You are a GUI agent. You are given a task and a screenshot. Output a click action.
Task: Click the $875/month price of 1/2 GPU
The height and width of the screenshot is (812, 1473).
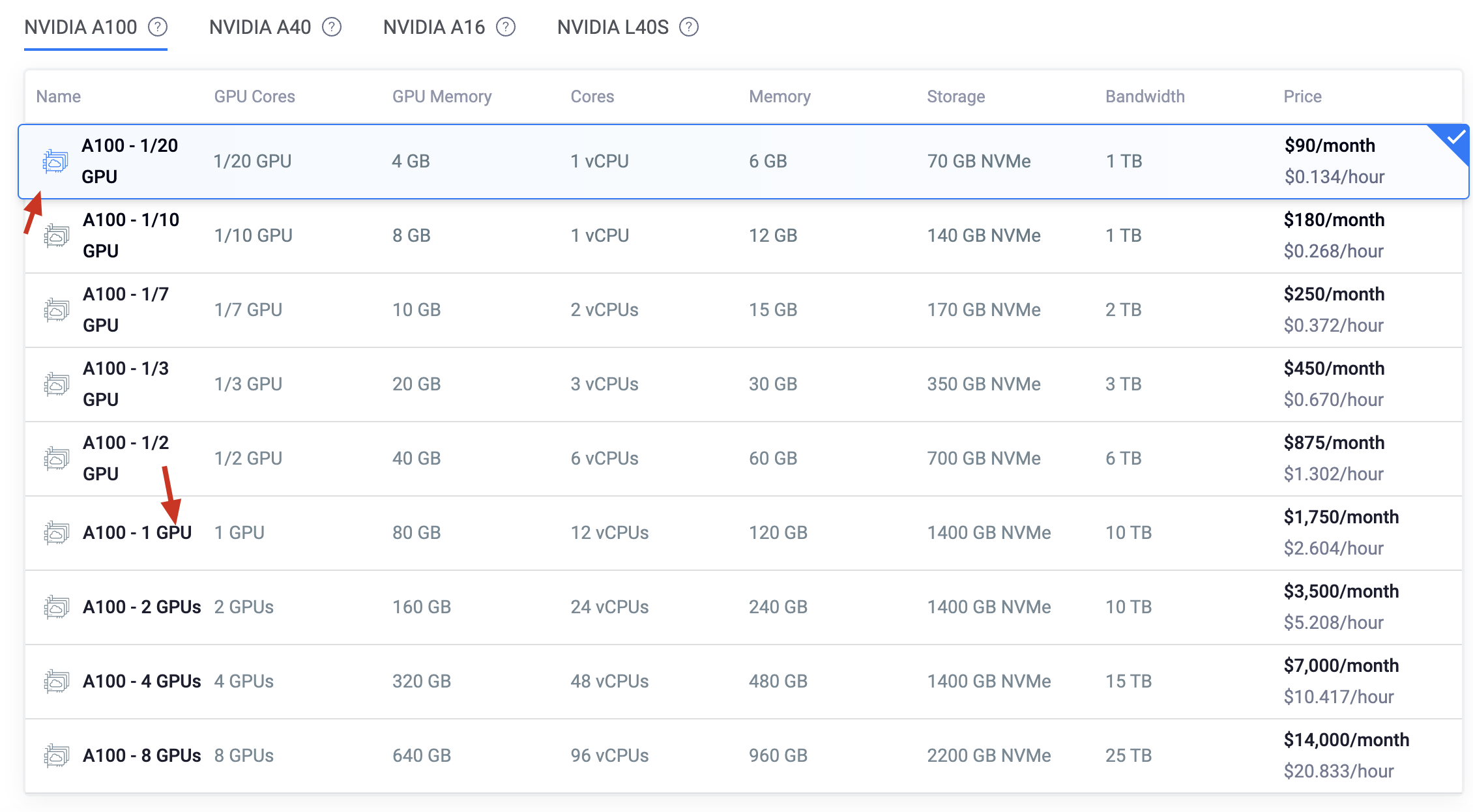click(x=1334, y=442)
